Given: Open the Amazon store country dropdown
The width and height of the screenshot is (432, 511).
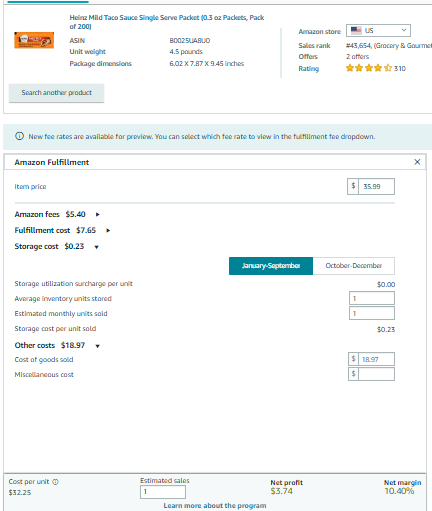Looking at the screenshot, I should [378, 30].
